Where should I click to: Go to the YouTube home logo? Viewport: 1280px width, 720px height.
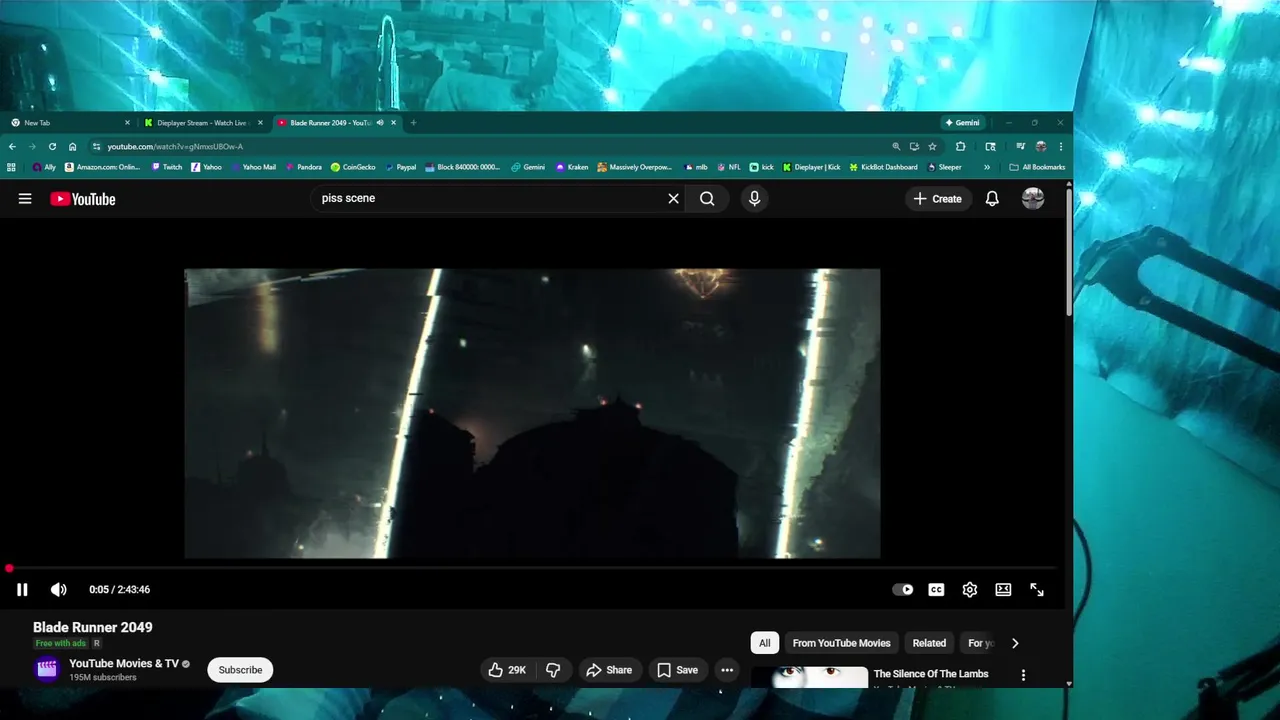pos(83,199)
